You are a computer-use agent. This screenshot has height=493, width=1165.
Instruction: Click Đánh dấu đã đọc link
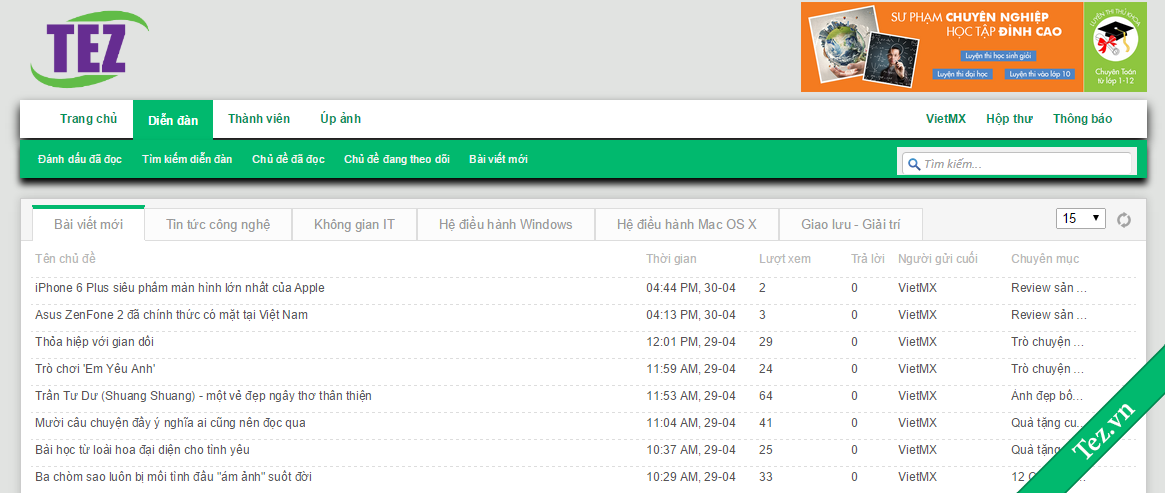click(80, 159)
